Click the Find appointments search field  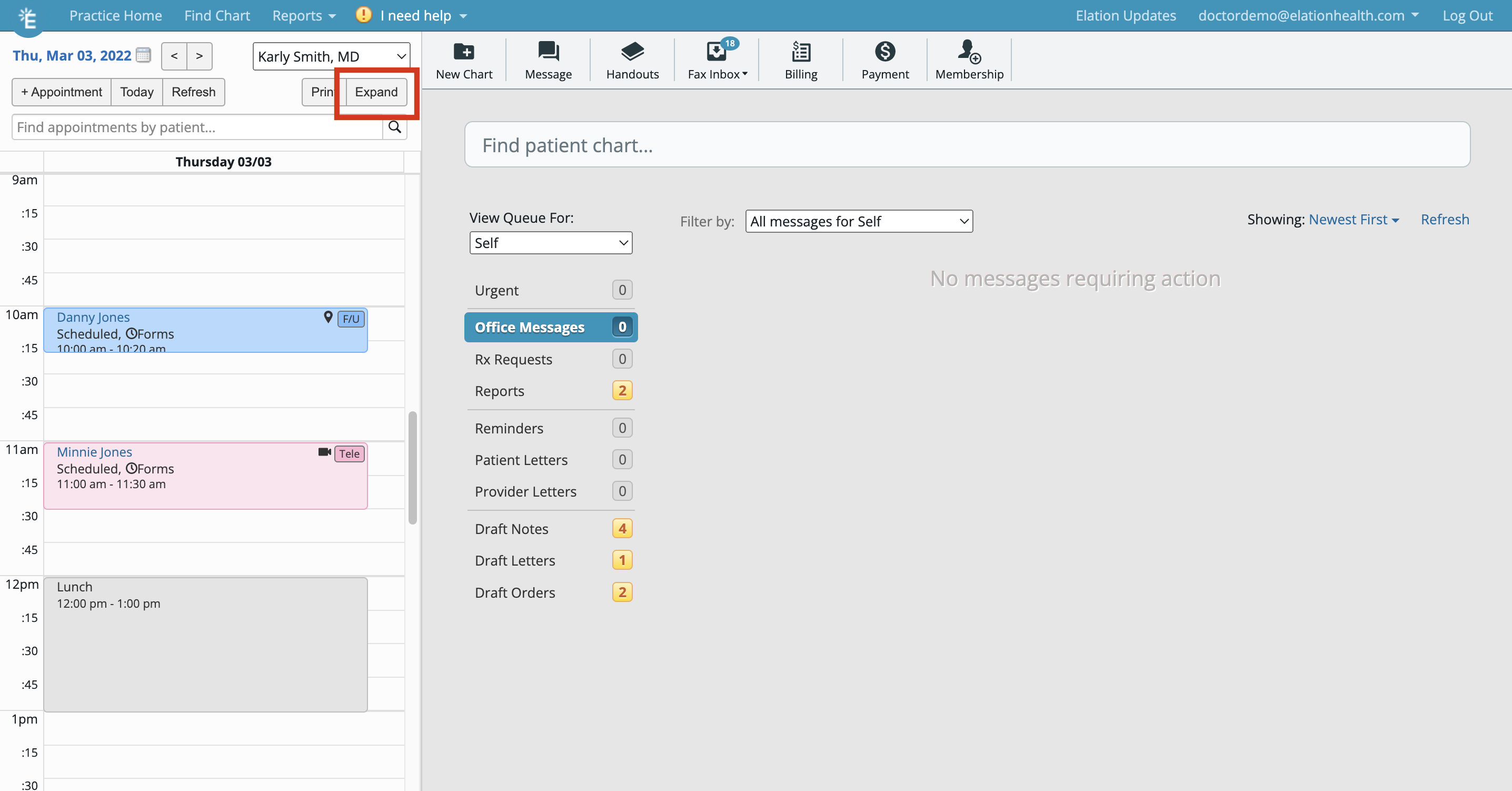point(198,126)
